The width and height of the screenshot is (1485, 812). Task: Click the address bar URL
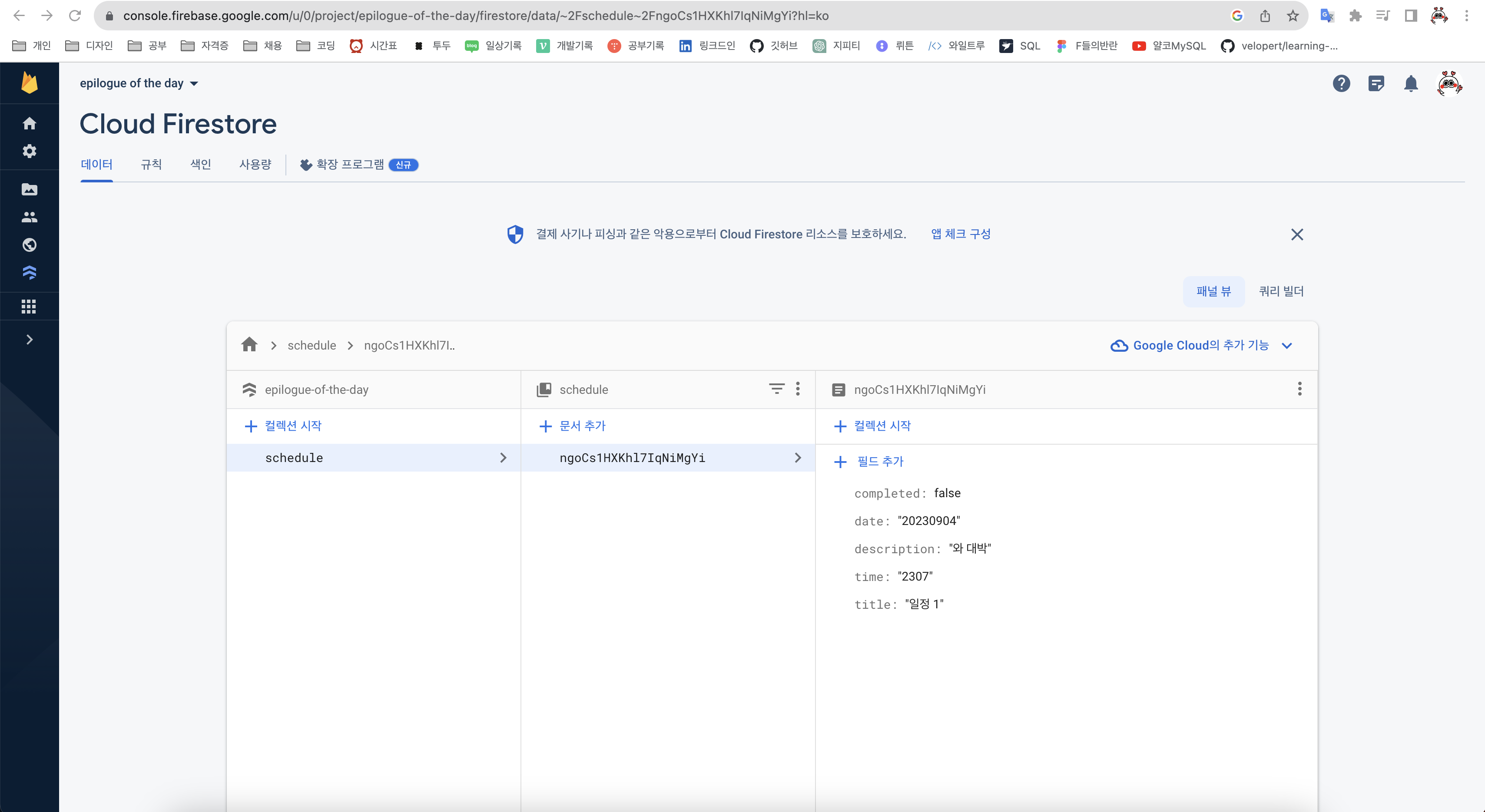pos(476,16)
